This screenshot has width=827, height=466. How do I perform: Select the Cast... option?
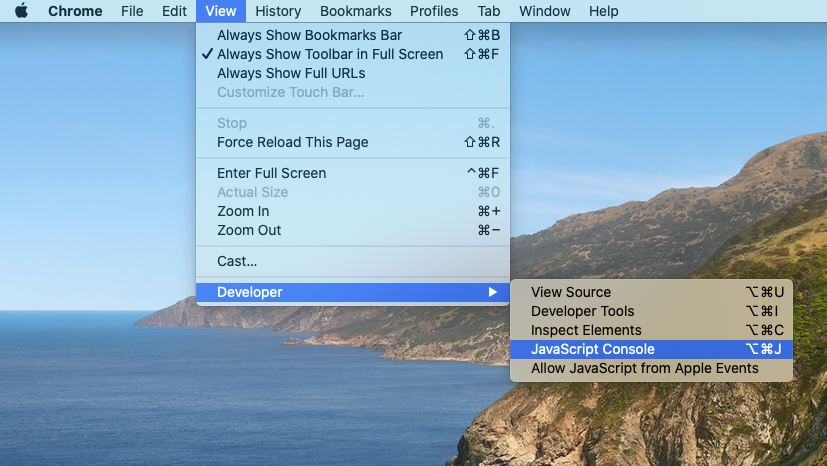click(353, 261)
